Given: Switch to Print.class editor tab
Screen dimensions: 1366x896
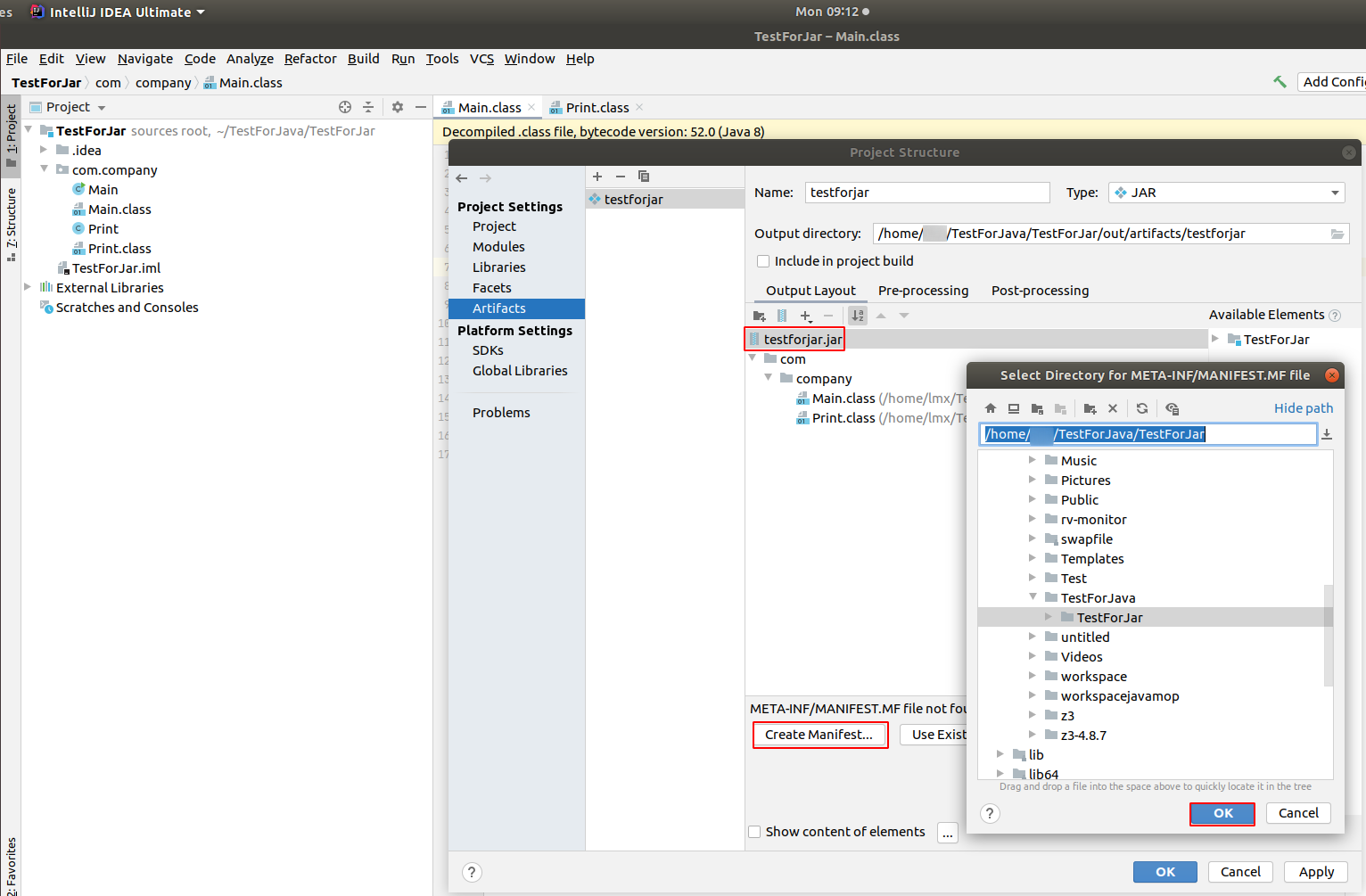Looking at the screenshot, I should click(x=597, y=108).
